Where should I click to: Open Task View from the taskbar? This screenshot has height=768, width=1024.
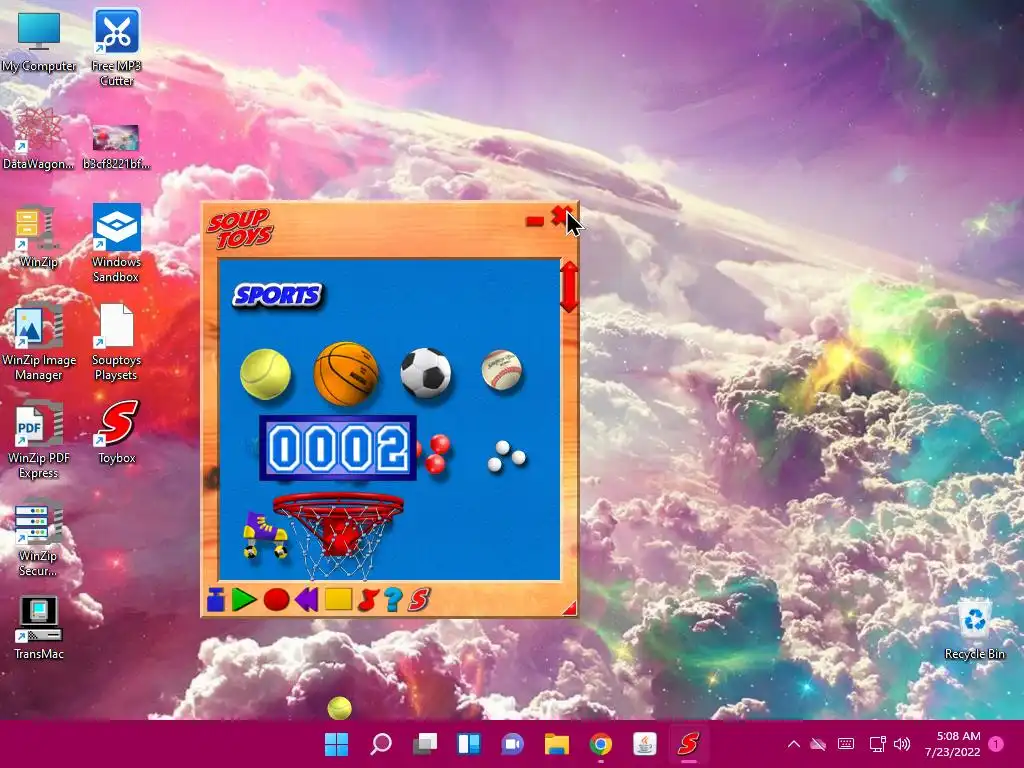tap(425, 744)
